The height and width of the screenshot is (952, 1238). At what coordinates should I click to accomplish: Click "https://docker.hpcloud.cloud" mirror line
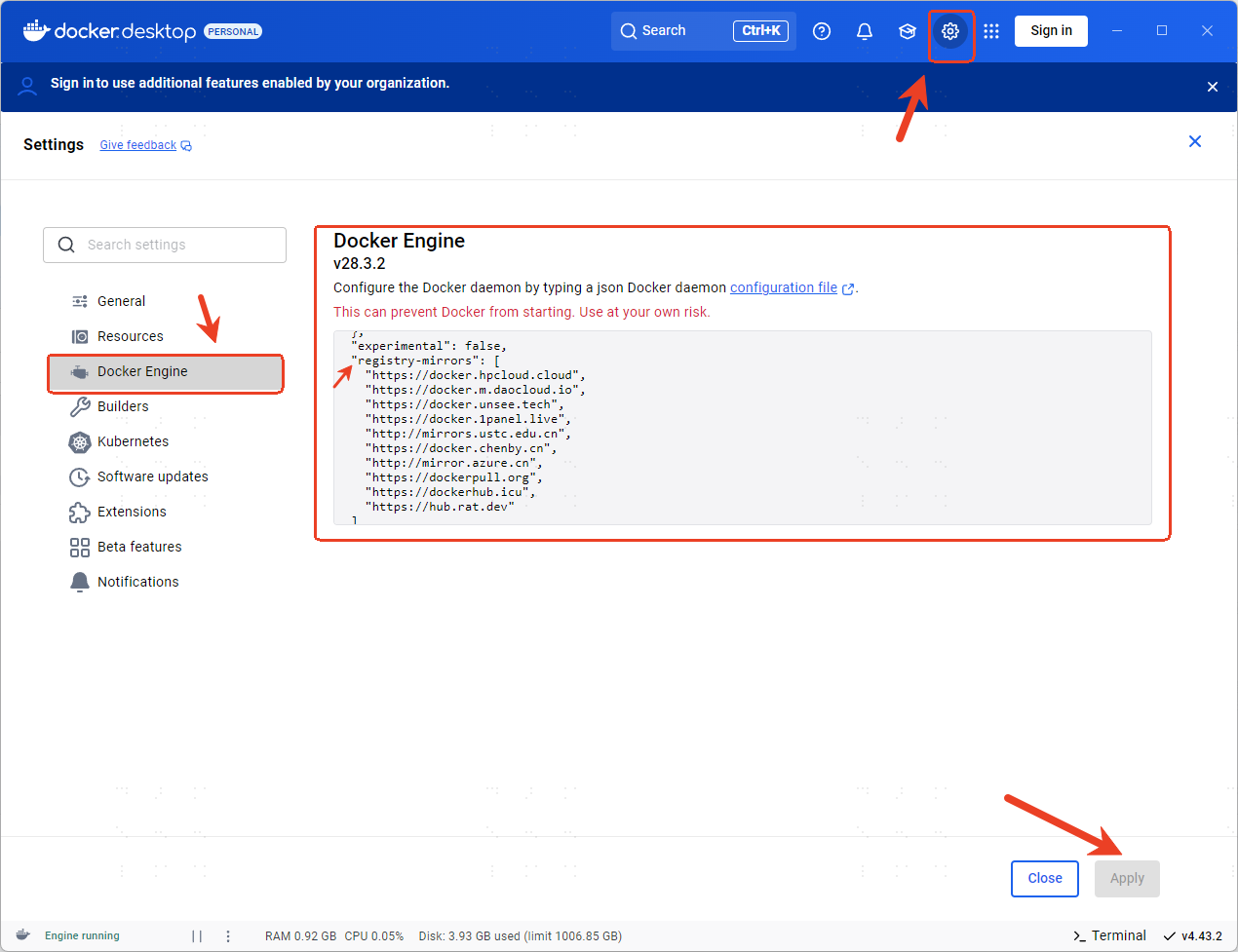pos(476,375)
